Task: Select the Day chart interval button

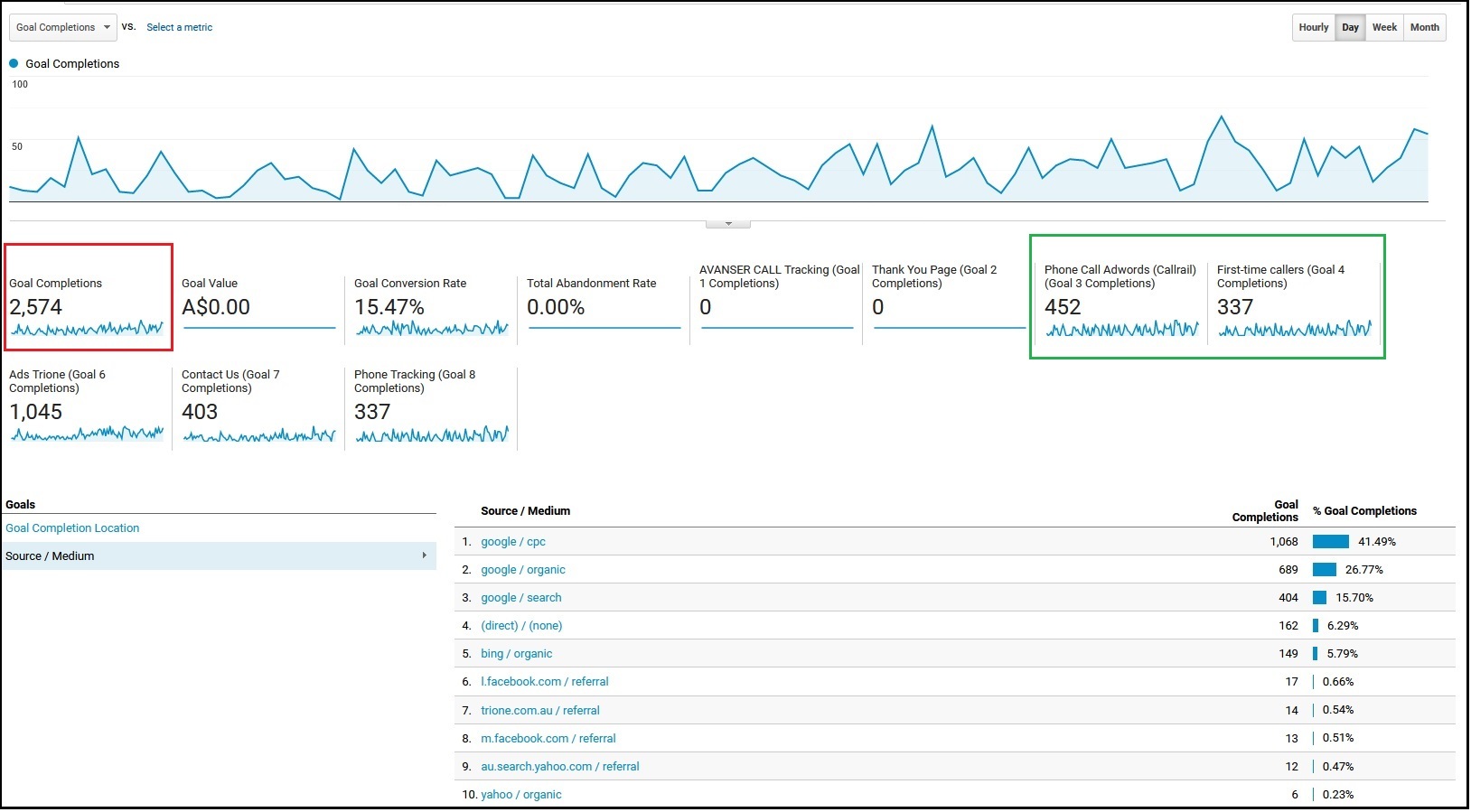Action: tap(1350, 27)
